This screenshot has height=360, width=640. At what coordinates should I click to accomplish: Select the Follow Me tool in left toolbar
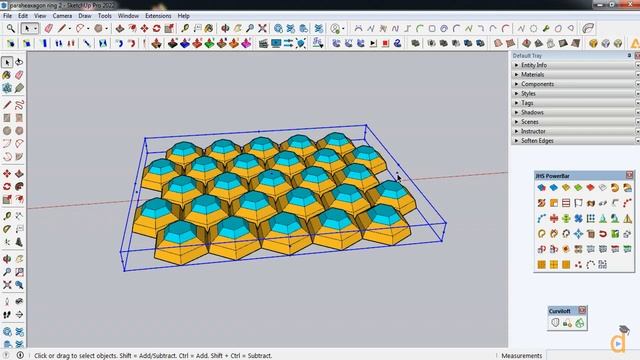(x=19, y=187)
